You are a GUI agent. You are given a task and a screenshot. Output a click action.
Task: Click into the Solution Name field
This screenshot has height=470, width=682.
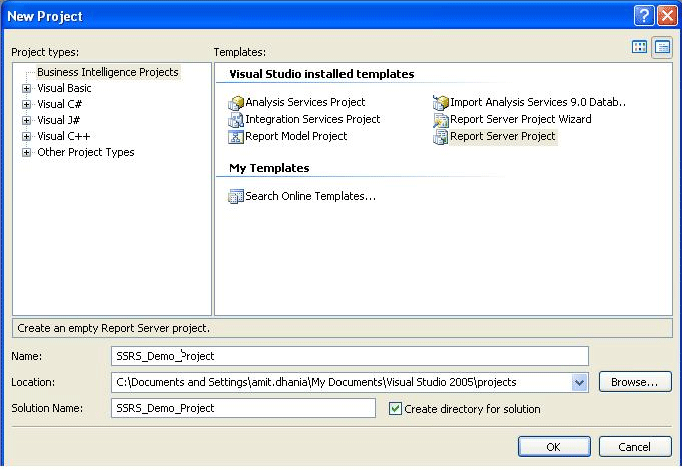point(243,408)
